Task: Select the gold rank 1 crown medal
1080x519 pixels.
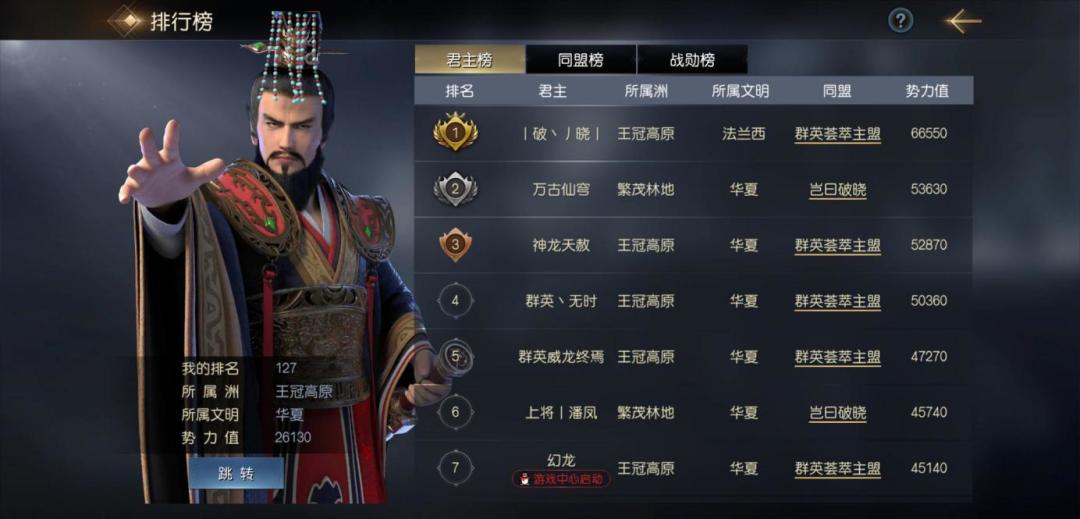Action: (455, 131)
